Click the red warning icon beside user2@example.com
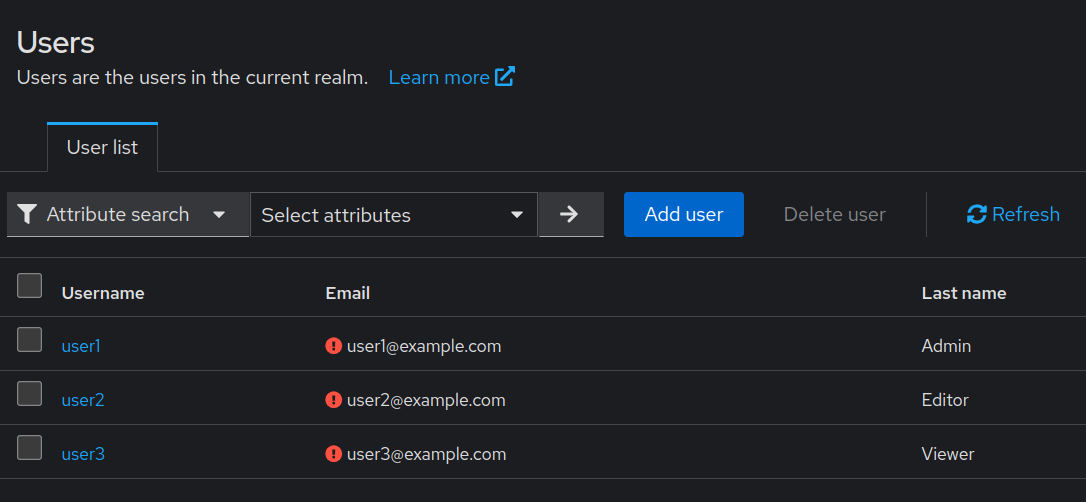 334,400
